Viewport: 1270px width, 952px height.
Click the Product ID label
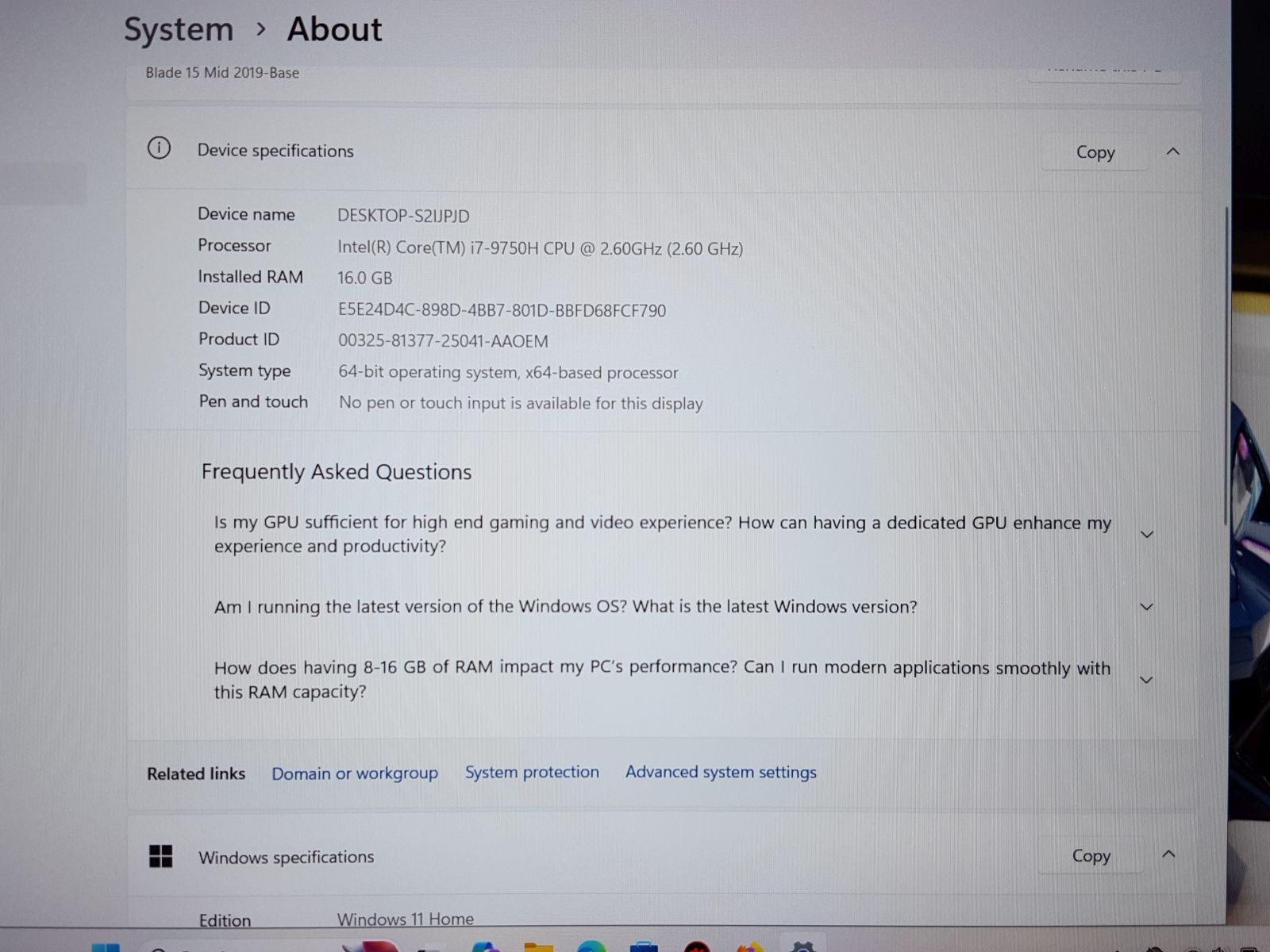click(239, 340)
